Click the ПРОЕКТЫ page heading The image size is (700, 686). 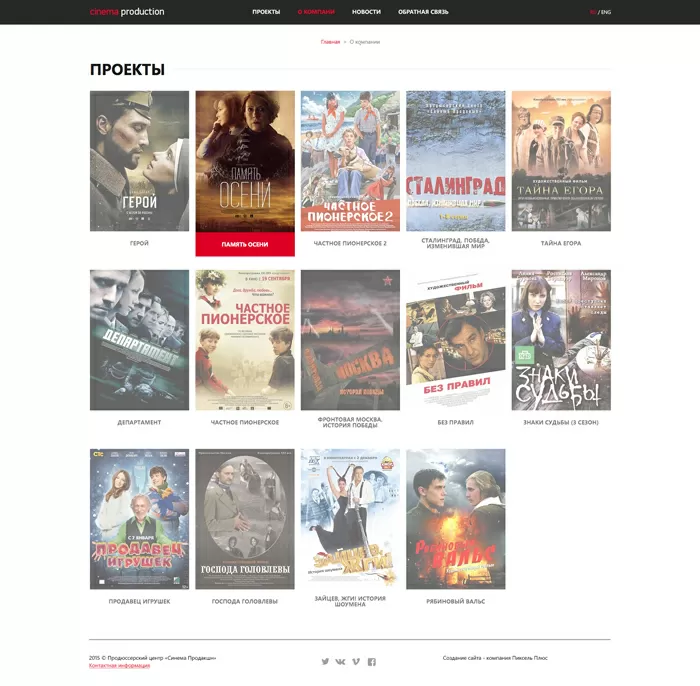click(x=127, y=69)
